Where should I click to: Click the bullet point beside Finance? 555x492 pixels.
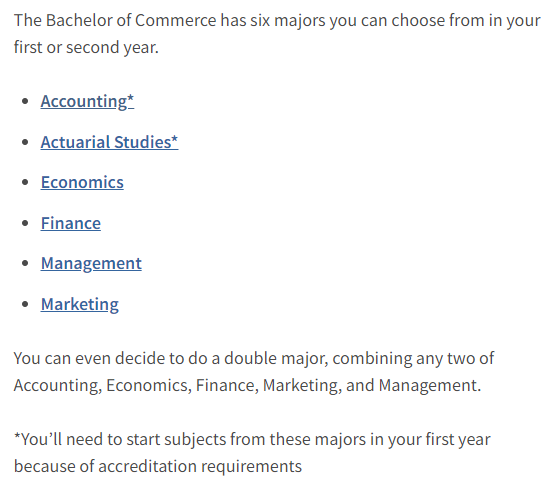(25, 223)
